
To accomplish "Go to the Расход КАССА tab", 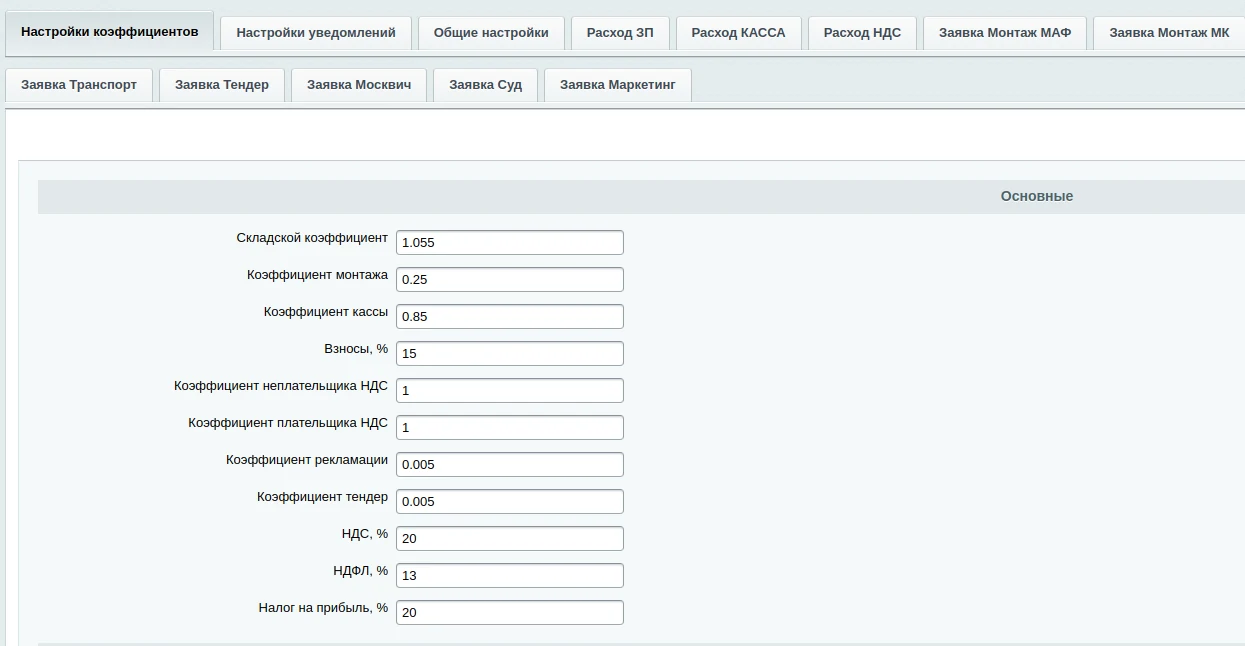I will (x=738, y=33).
